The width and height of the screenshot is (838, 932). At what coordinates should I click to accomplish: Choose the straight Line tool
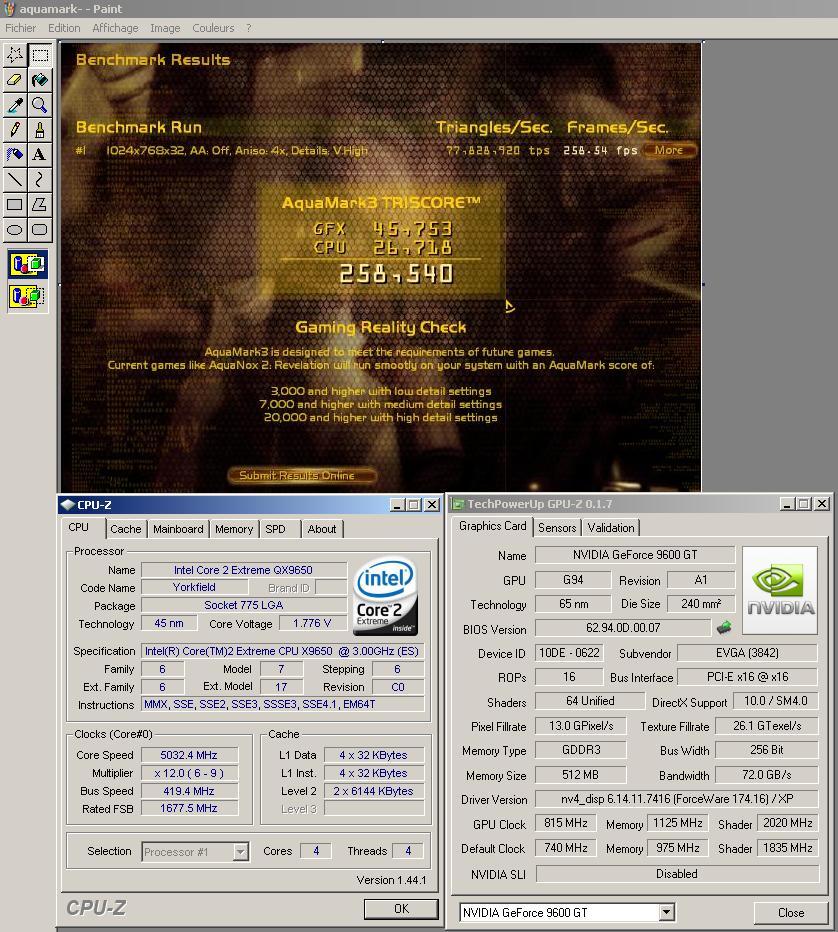click(x=15, y=180)
